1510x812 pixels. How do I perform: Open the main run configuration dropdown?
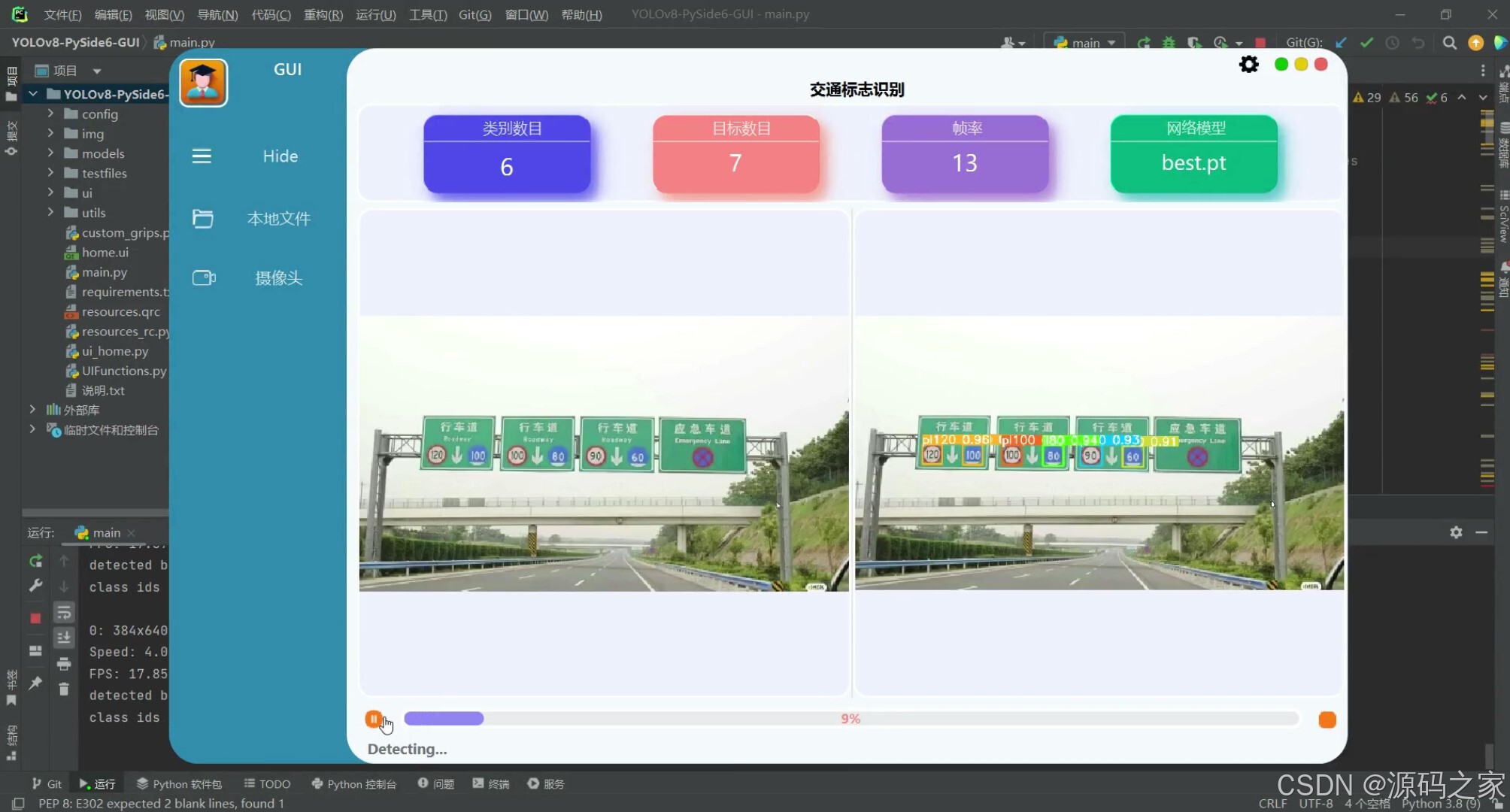coord(1084,43)
